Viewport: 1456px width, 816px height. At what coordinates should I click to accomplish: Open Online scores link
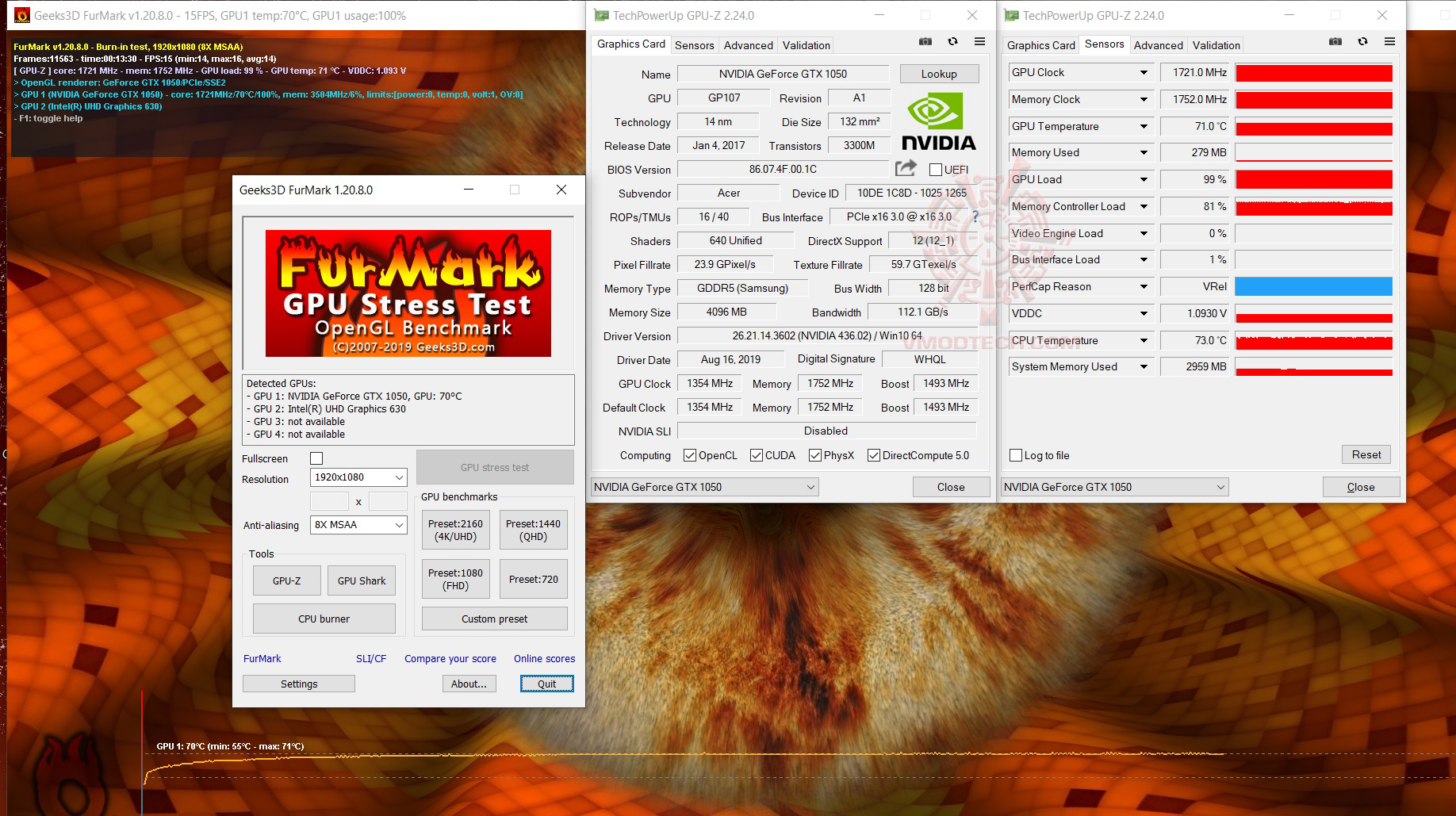544,658
